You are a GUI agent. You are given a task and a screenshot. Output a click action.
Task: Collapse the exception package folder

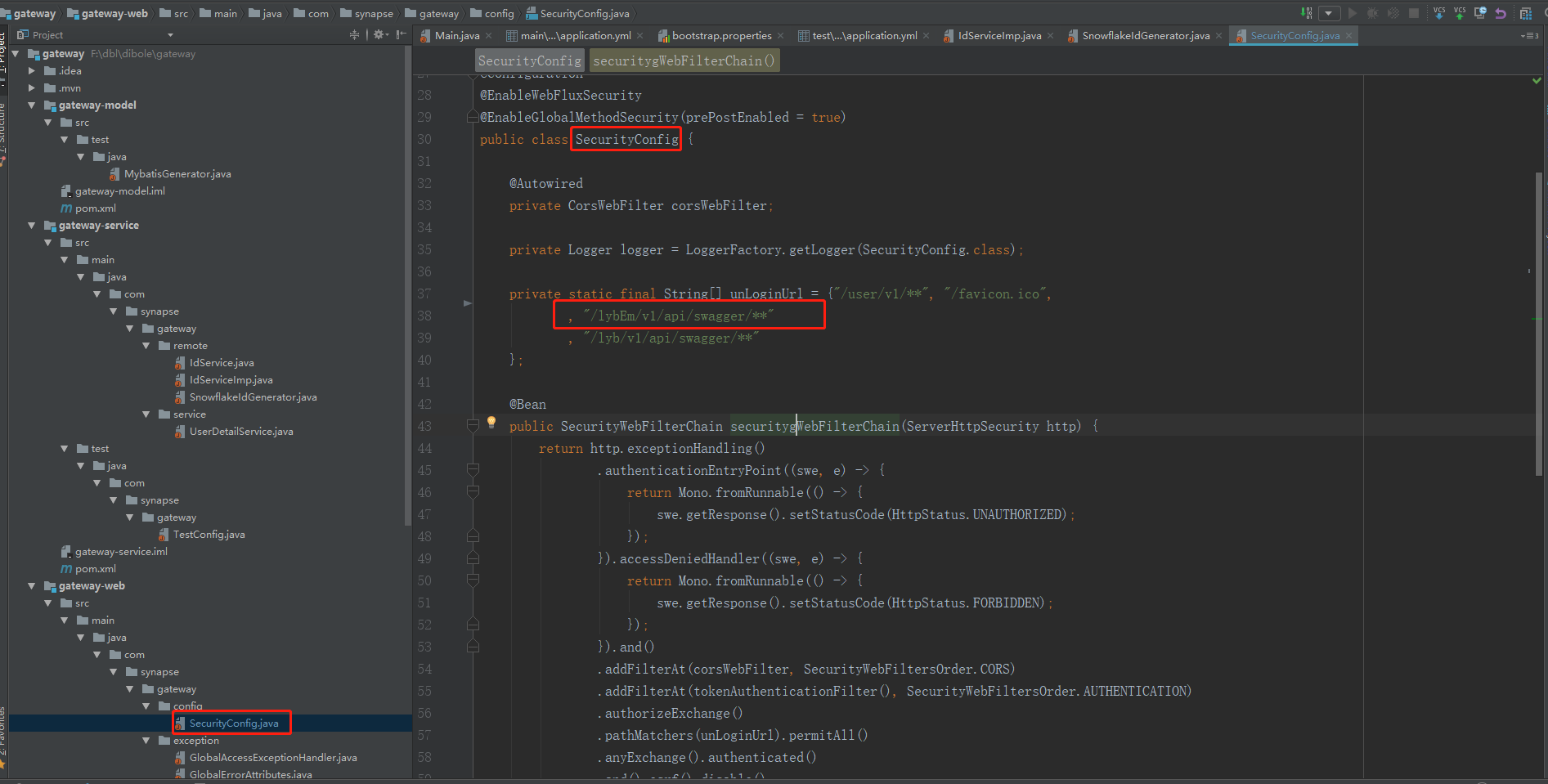pyautogui.click(x=146, y=740)
